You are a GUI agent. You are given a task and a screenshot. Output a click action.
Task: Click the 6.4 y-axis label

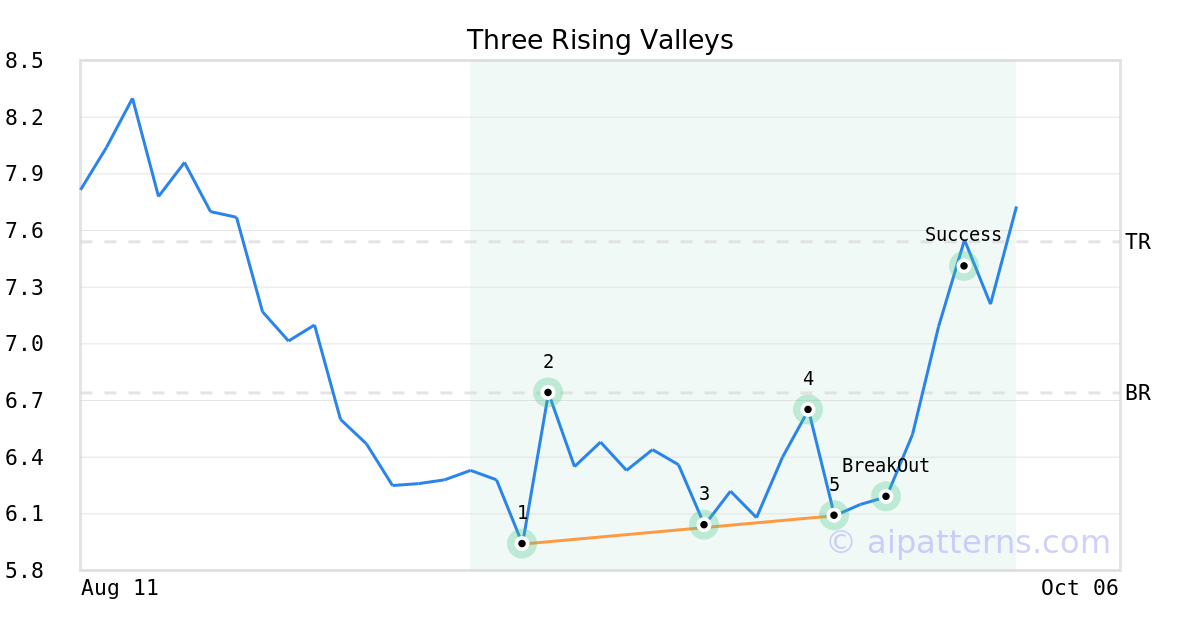(24, 457)
